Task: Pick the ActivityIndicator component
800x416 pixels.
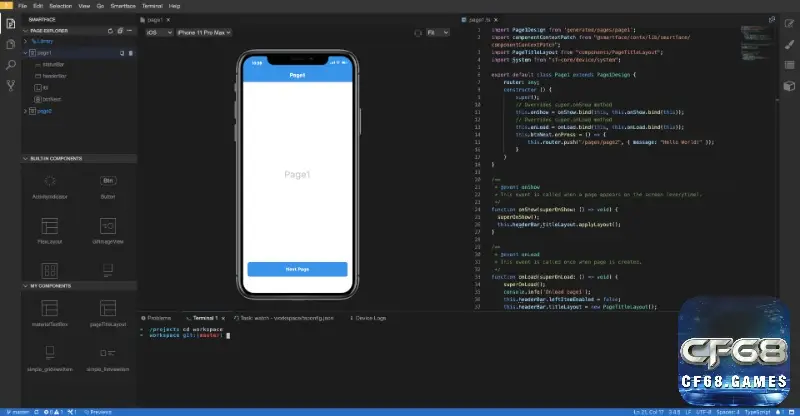Action: click(50, 187)
